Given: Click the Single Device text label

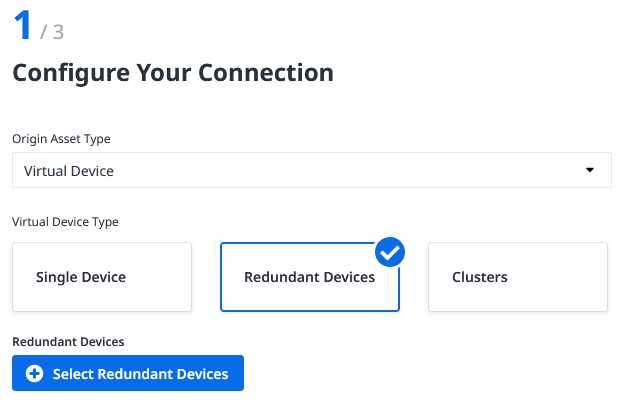Looking at the screenshot, I should point(81,277).
